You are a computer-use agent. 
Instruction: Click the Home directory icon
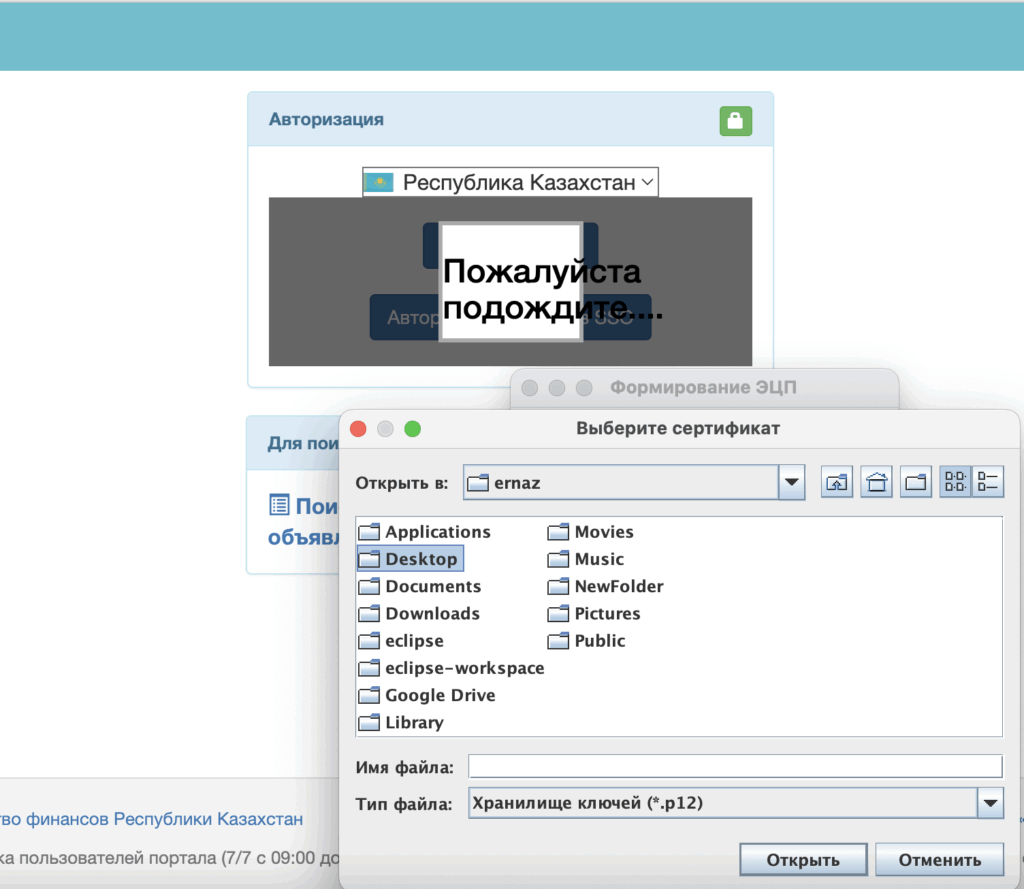tap(876, 483)
